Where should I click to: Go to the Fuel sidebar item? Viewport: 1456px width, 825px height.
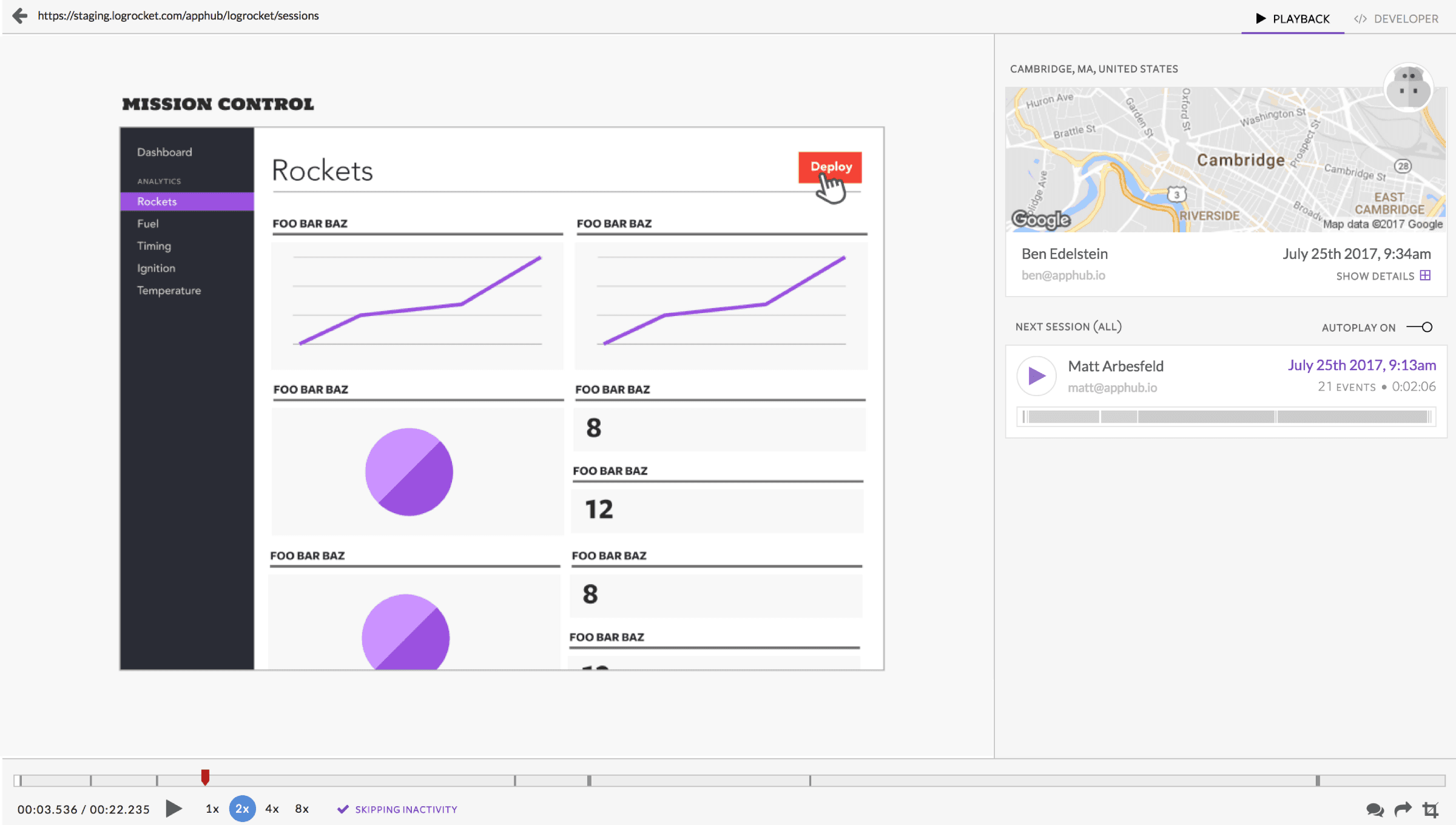pyautogui.click(x=148, y=223)
